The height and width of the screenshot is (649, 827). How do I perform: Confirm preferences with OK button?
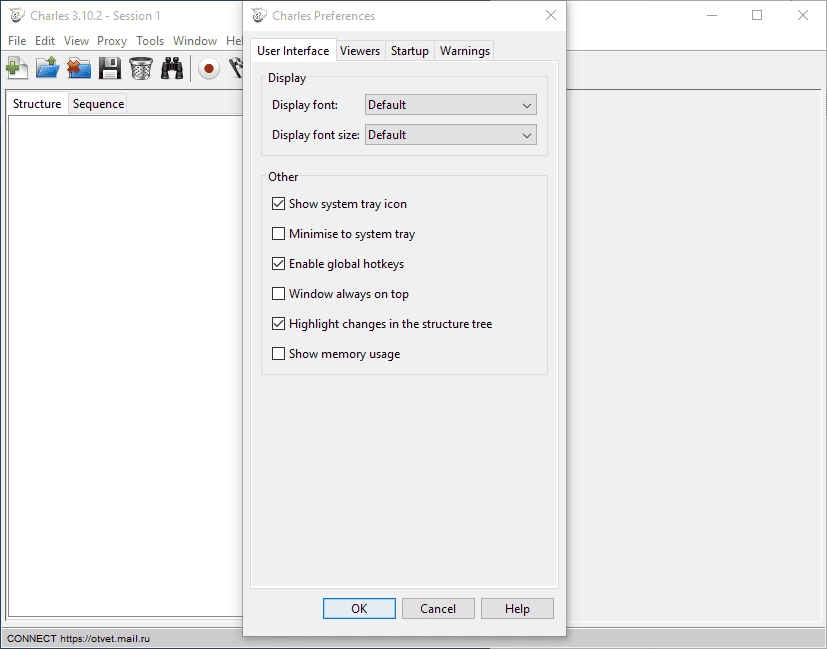pyautogui.click(x=359, y=608)
